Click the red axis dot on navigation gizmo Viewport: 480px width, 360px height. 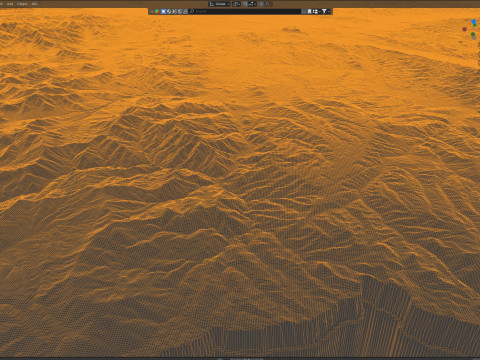[464, 29]
